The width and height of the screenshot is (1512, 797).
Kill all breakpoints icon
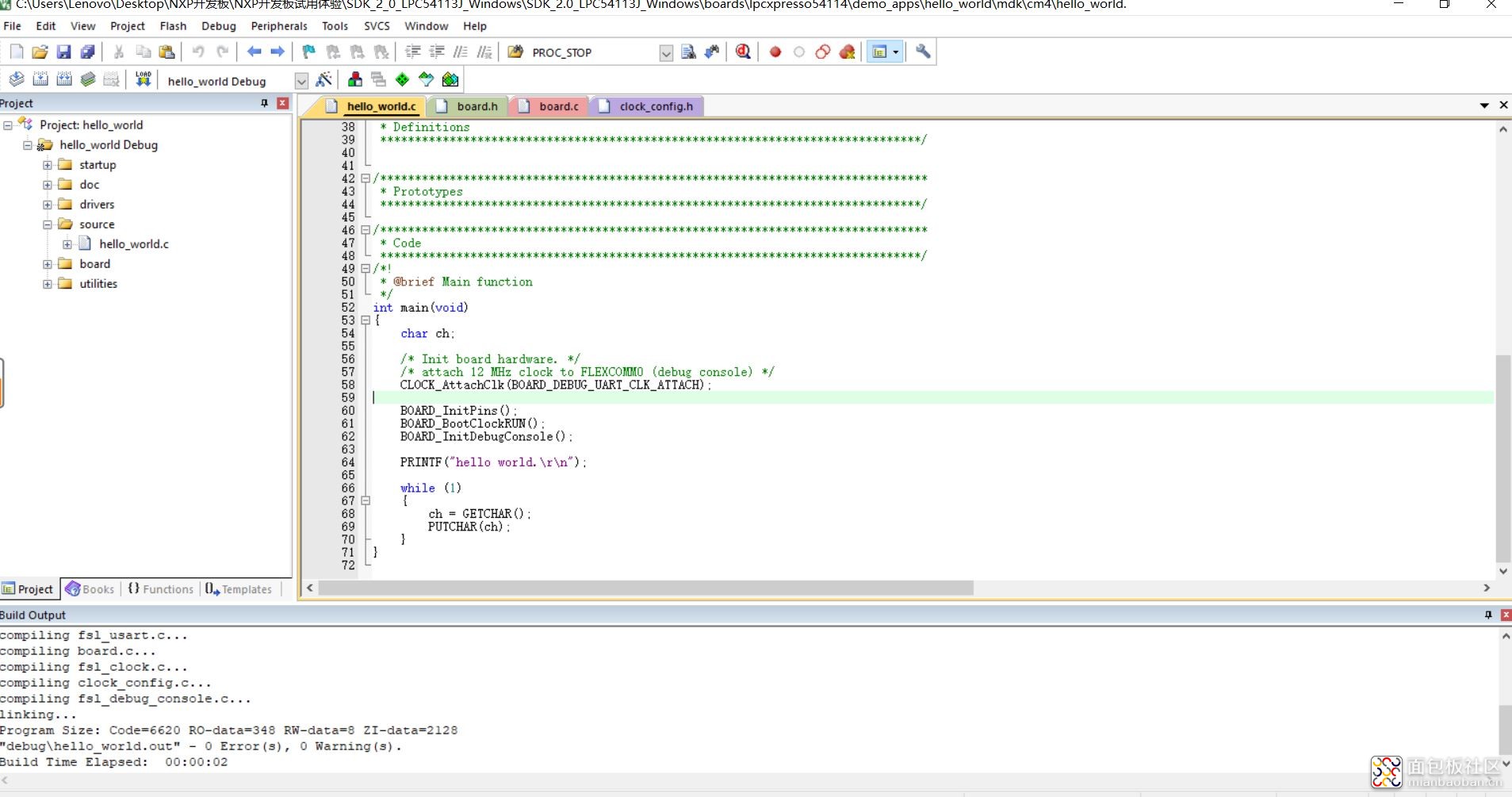[x=847, y=52]
